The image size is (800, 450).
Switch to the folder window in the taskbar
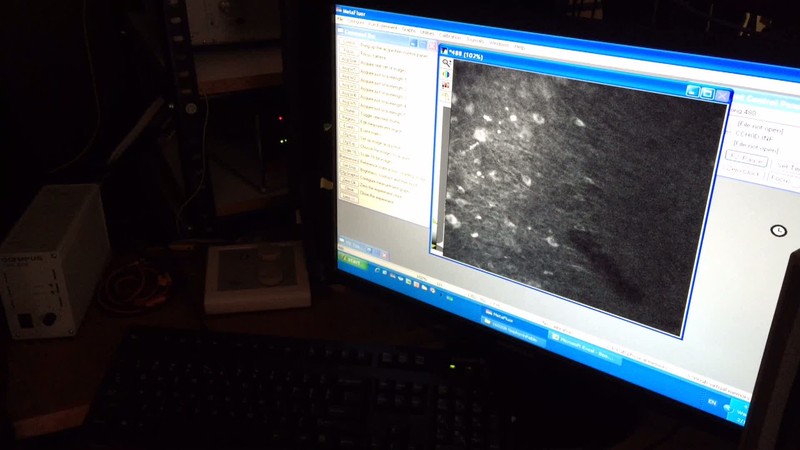pyautogui.click(x=513, y=331)
